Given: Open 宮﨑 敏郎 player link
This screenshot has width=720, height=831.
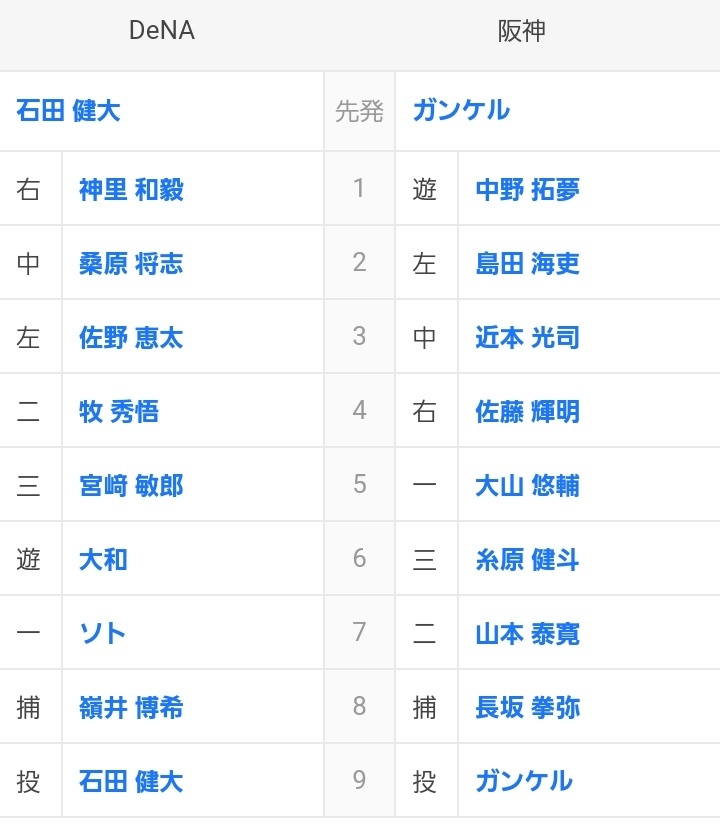Looking at the screenshot, I should [x=131, y=485].
